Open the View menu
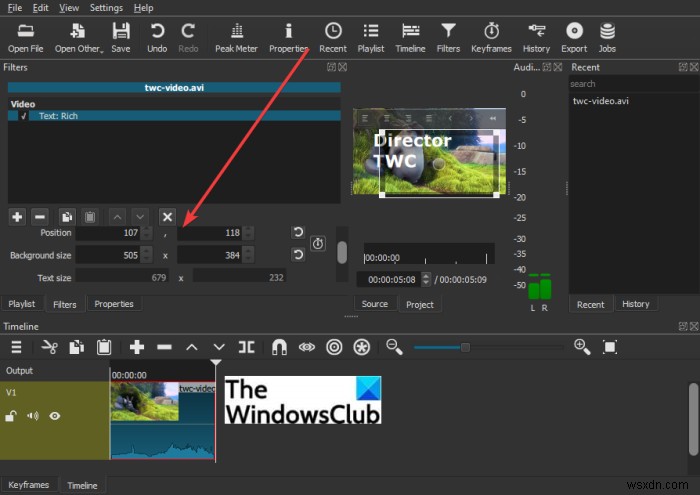Image resolution: width=700 pixels, height=495 pixels. point(69,8)
